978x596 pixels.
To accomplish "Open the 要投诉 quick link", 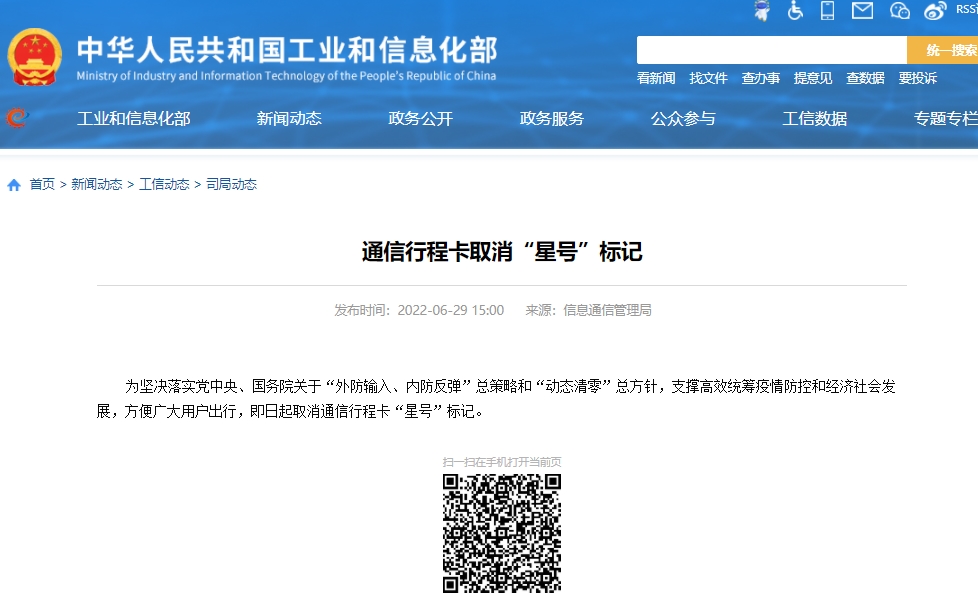I will coord(917,78).
